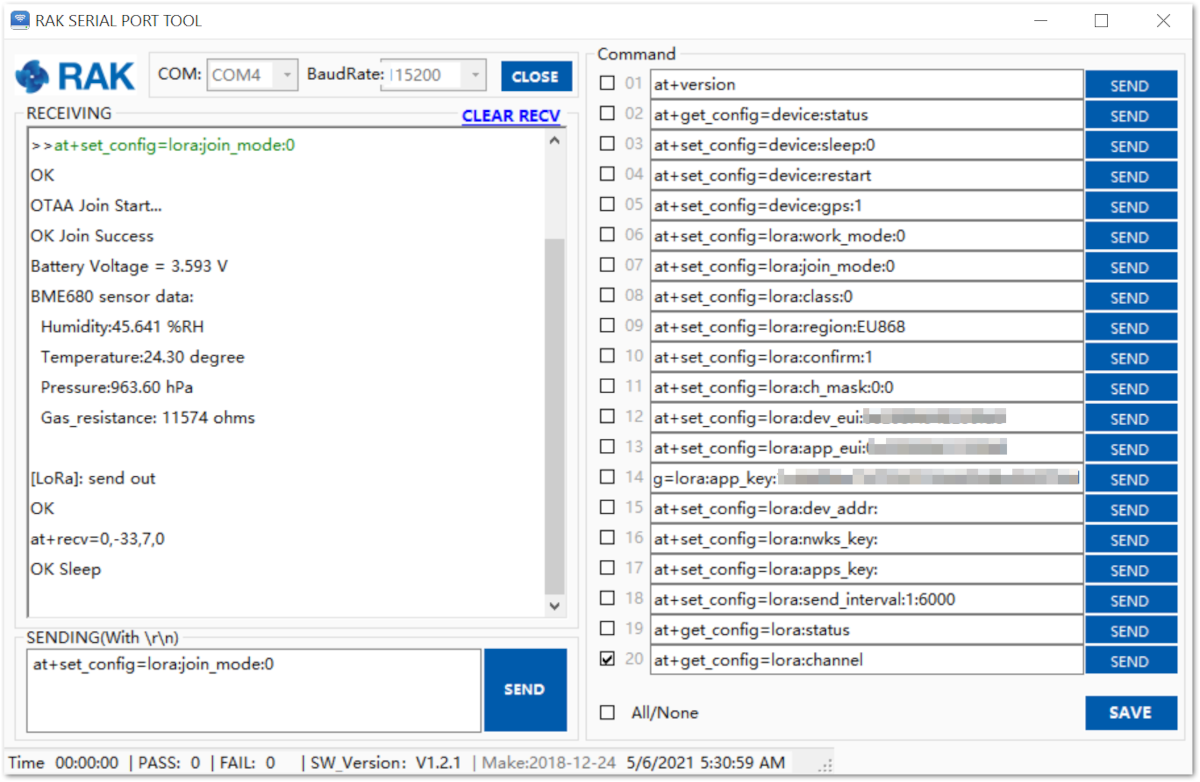The image size is (1200, 782).
Task: Check box 19 get_config lora:status
Action: coord(607,629)
